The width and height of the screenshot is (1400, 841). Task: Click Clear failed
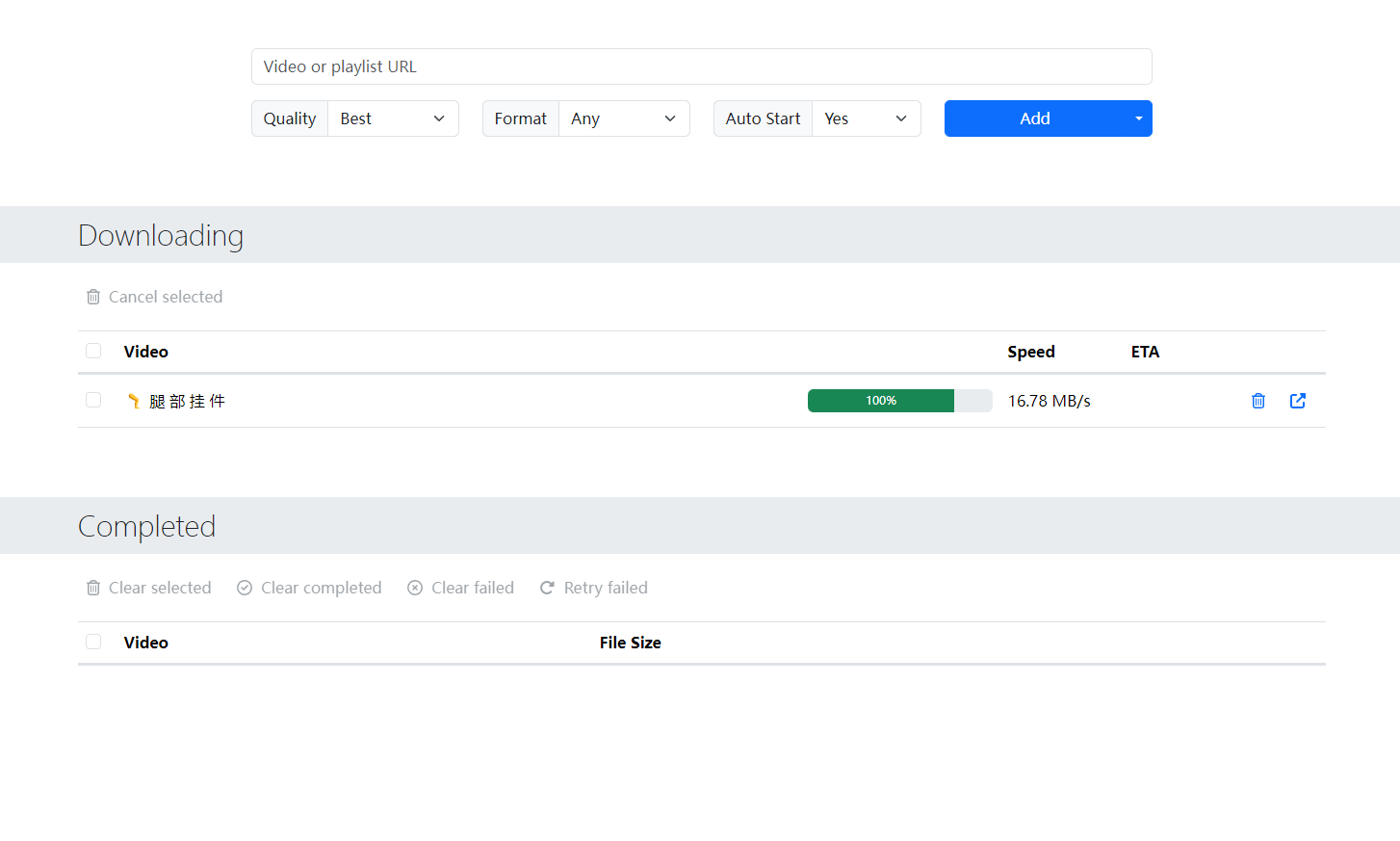tap(460, 588)
